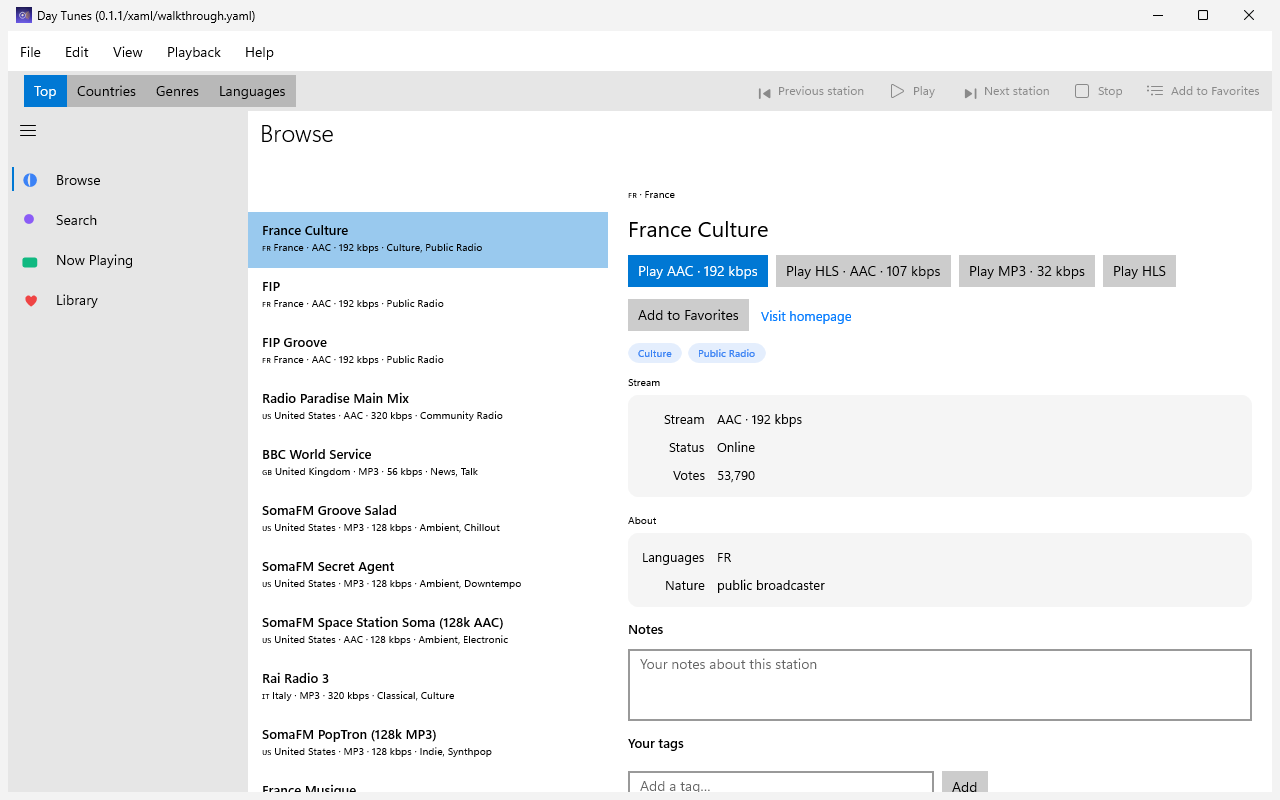Click the Play triangle toolbar icon
The width and height of the screenshot is (1280, 800).
point(897,91)
